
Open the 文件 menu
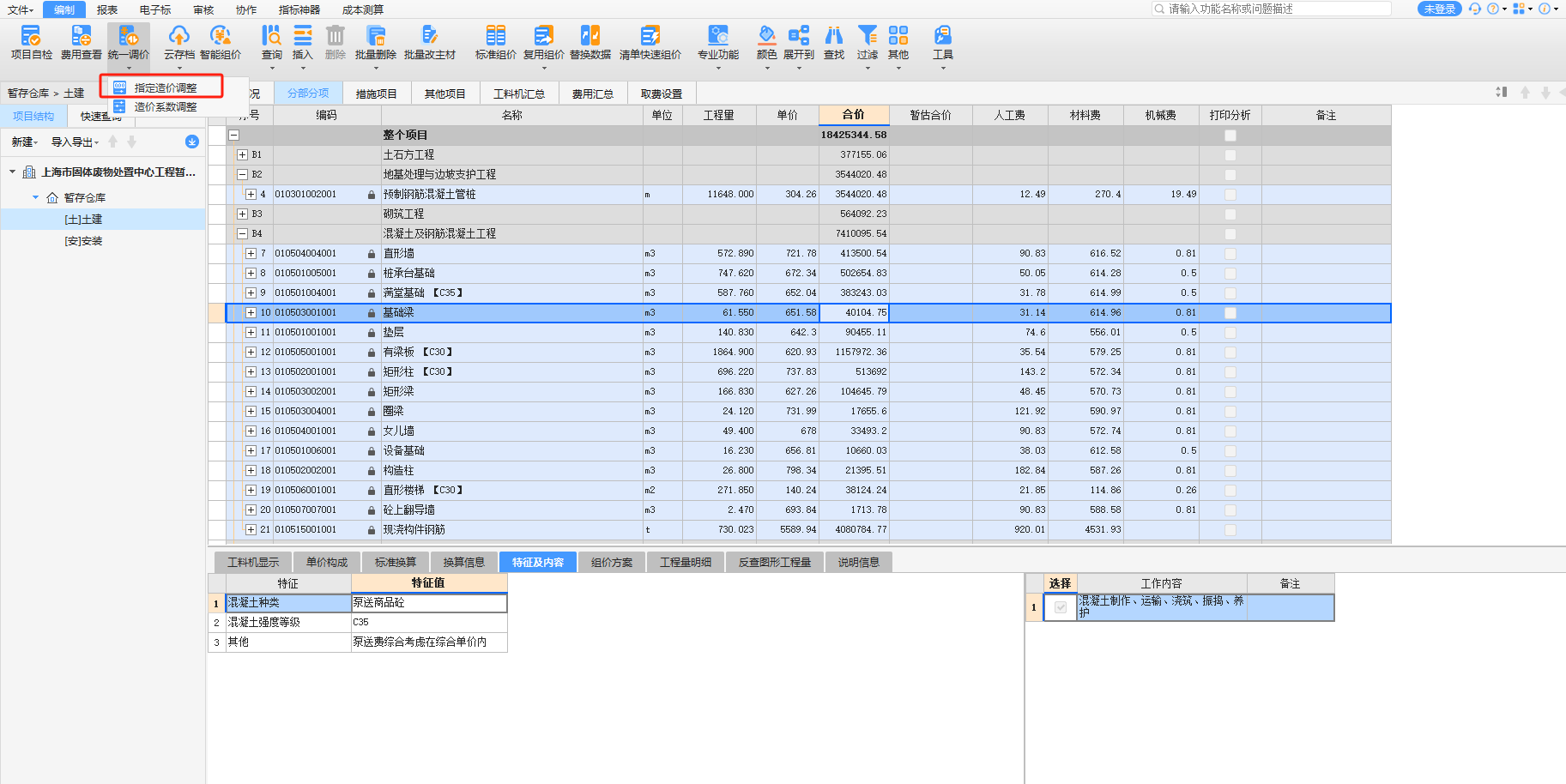(20, 9)
